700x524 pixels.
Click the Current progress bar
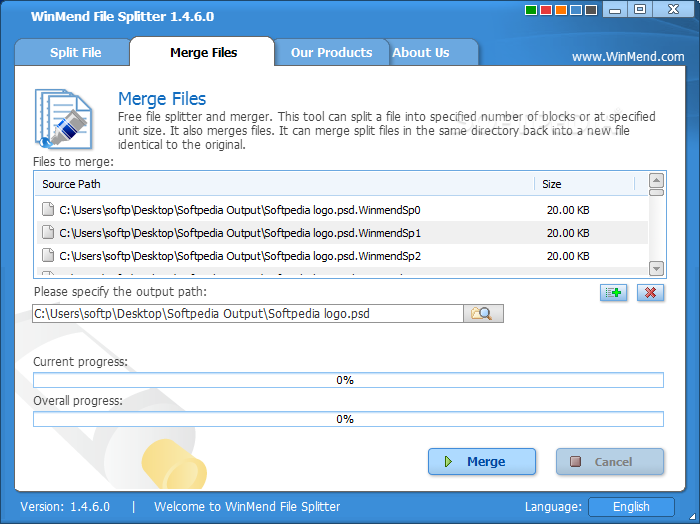(x=348, y=380)
